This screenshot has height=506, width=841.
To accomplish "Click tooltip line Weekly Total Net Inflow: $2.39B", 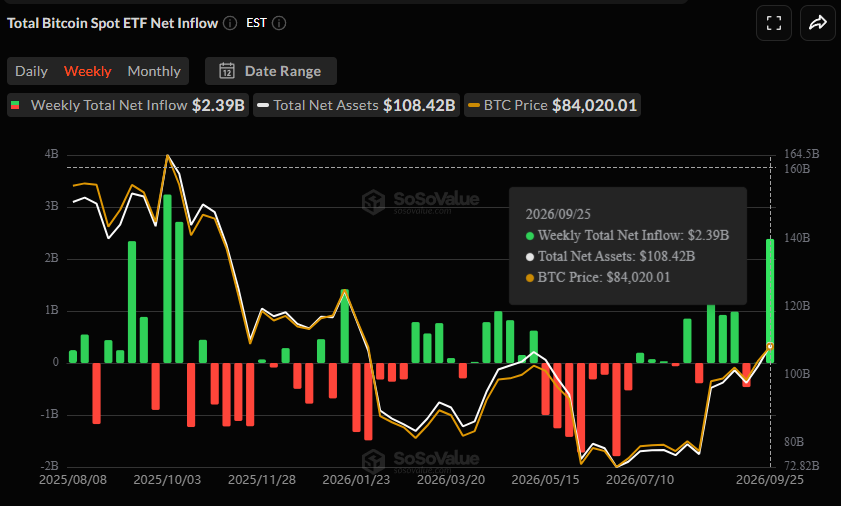I will click(x=628, y=235).
